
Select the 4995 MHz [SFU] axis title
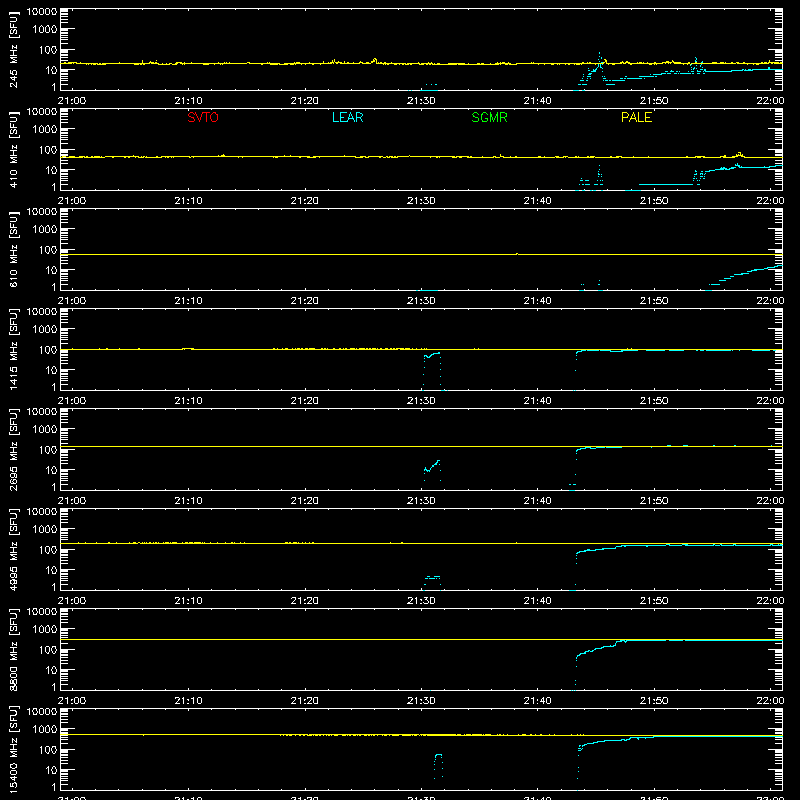pyautogui.click(x=14, y=549)
